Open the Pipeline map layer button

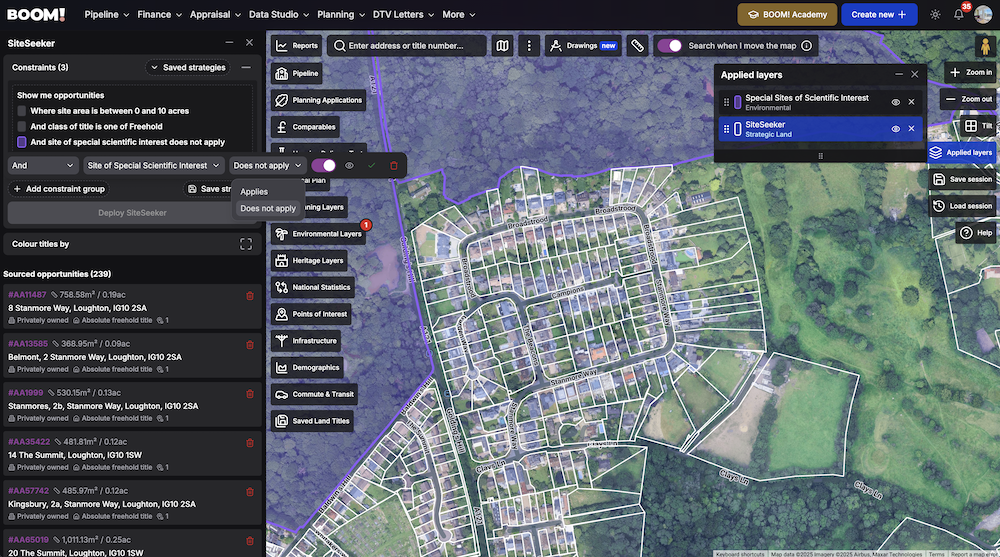[297, 73]
